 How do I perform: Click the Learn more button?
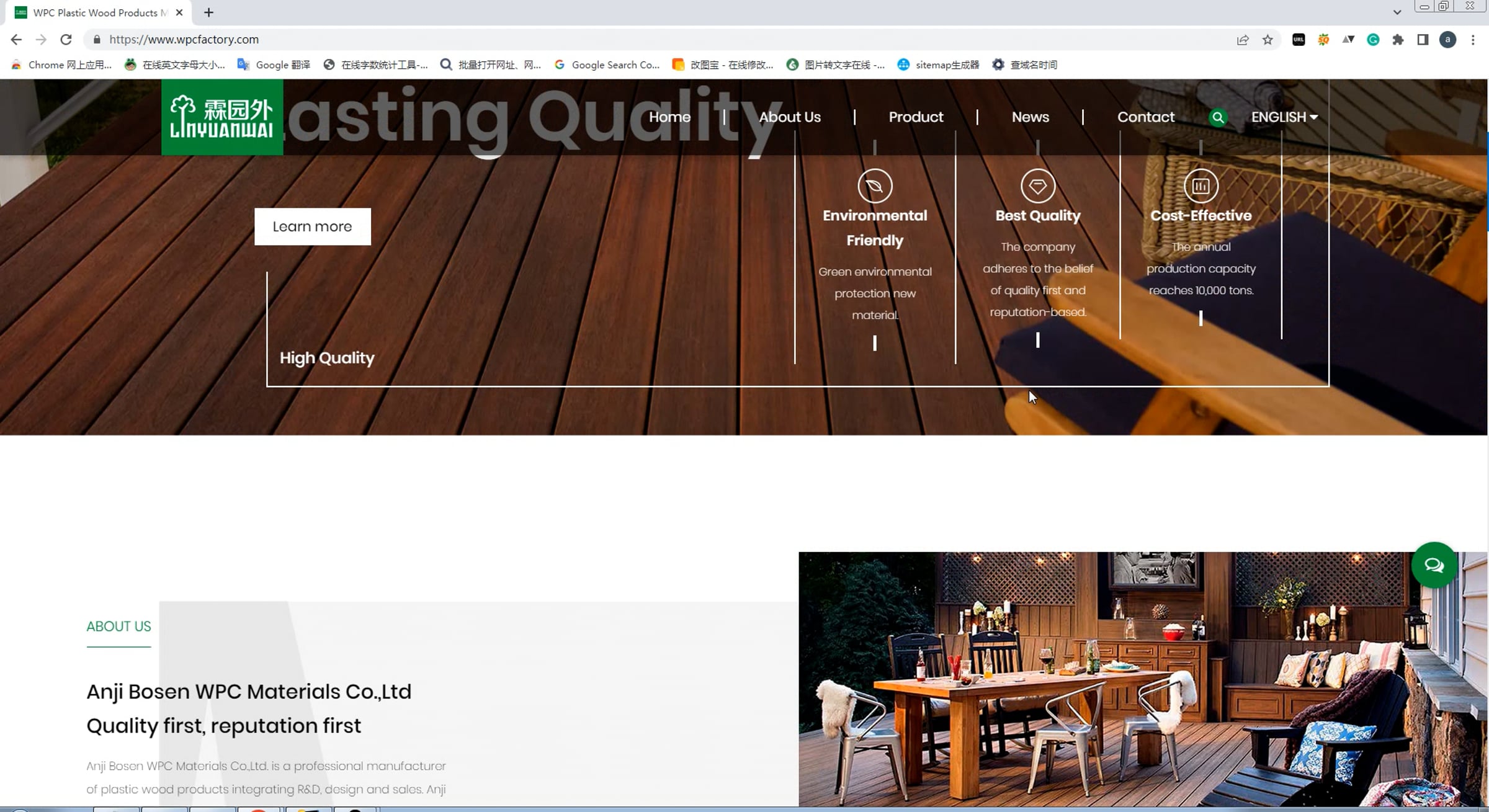point(312,226)
